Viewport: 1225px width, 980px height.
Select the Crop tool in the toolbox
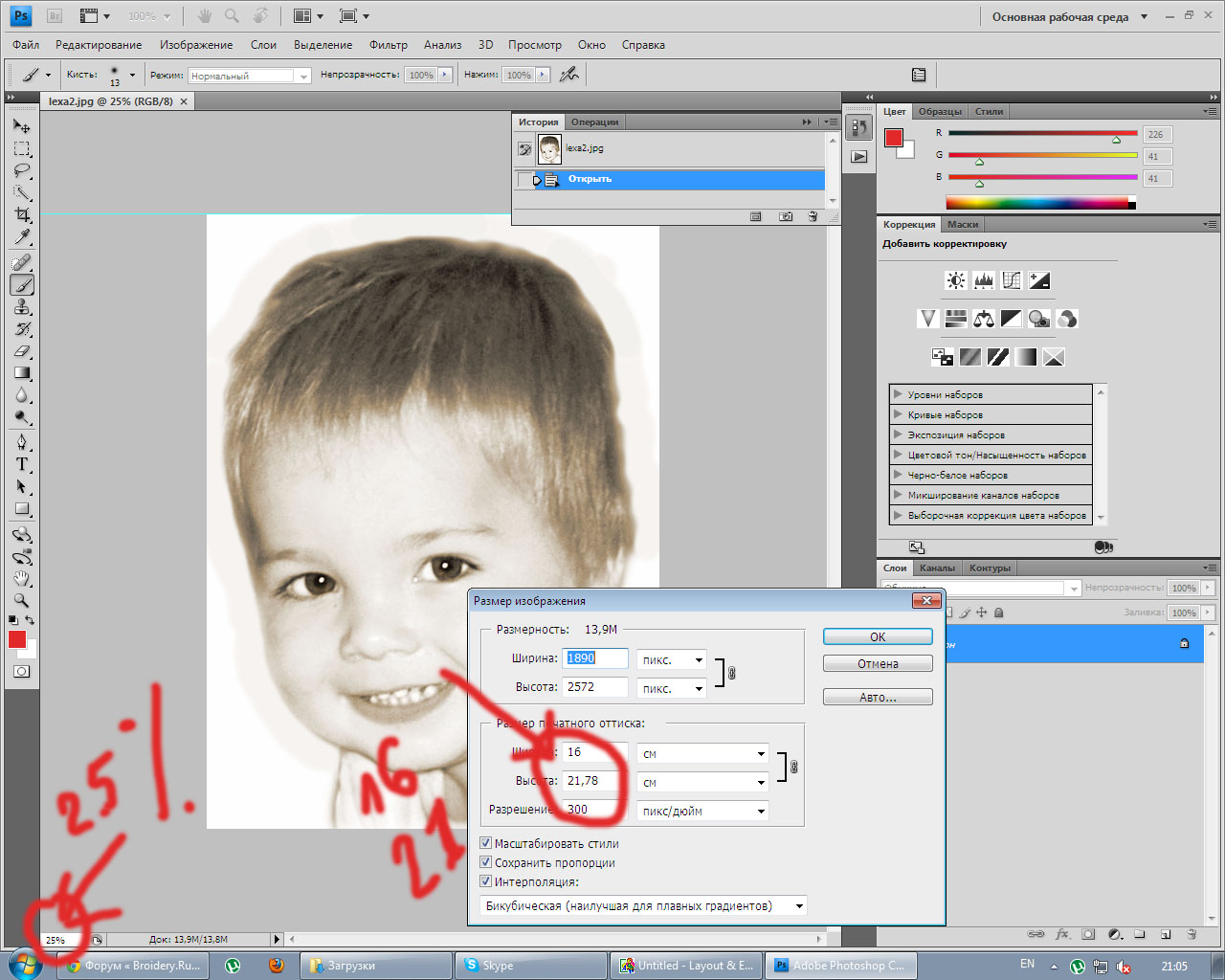coord(22,214)
